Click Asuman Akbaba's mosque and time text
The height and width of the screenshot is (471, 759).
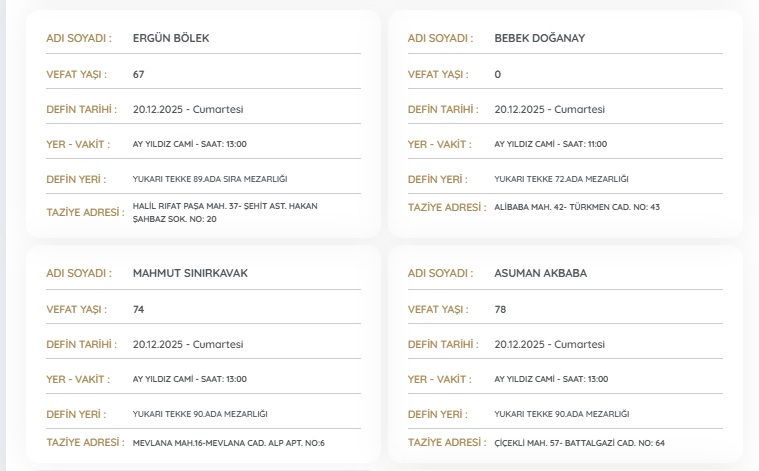pyautogui.click(x=550, y=379)
